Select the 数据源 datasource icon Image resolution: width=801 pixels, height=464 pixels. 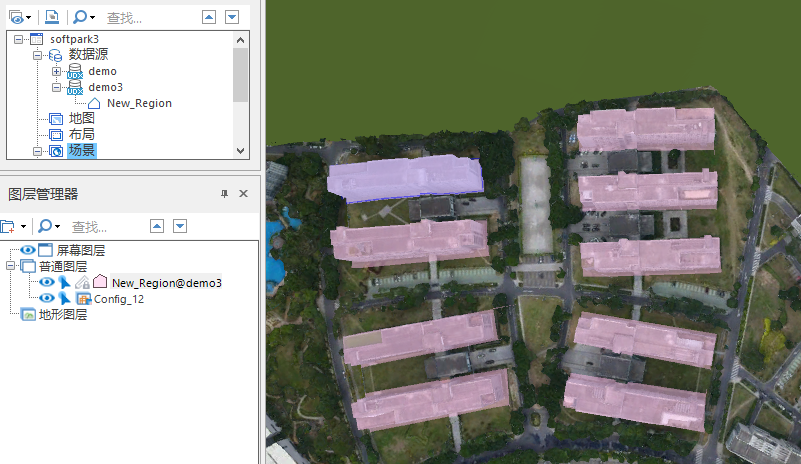(55, 55)
